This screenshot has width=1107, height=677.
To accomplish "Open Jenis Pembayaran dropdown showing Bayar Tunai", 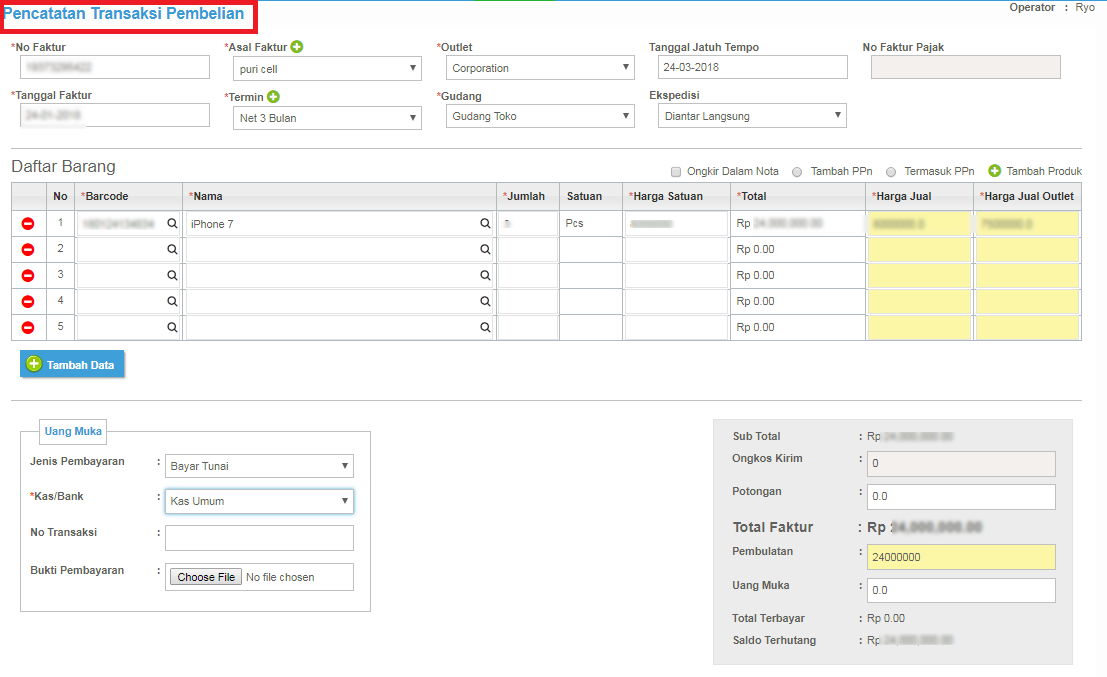I will click(259, 466).
